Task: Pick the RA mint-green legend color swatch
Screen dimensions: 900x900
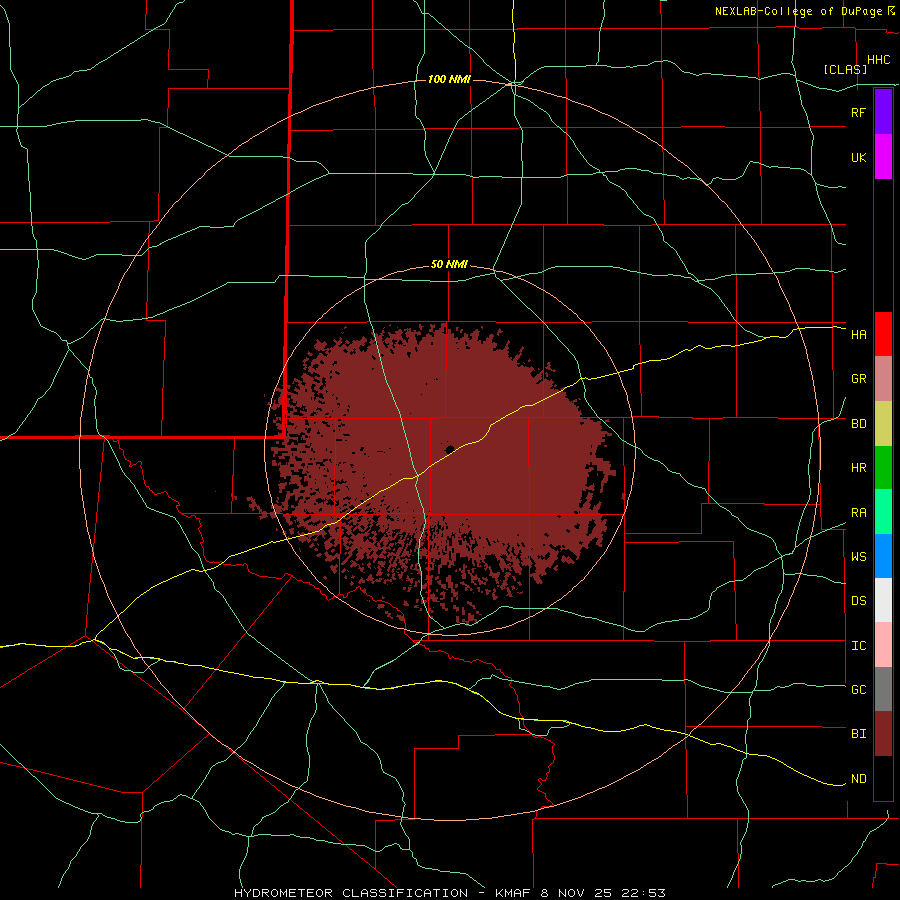Action: coord(883,512)
